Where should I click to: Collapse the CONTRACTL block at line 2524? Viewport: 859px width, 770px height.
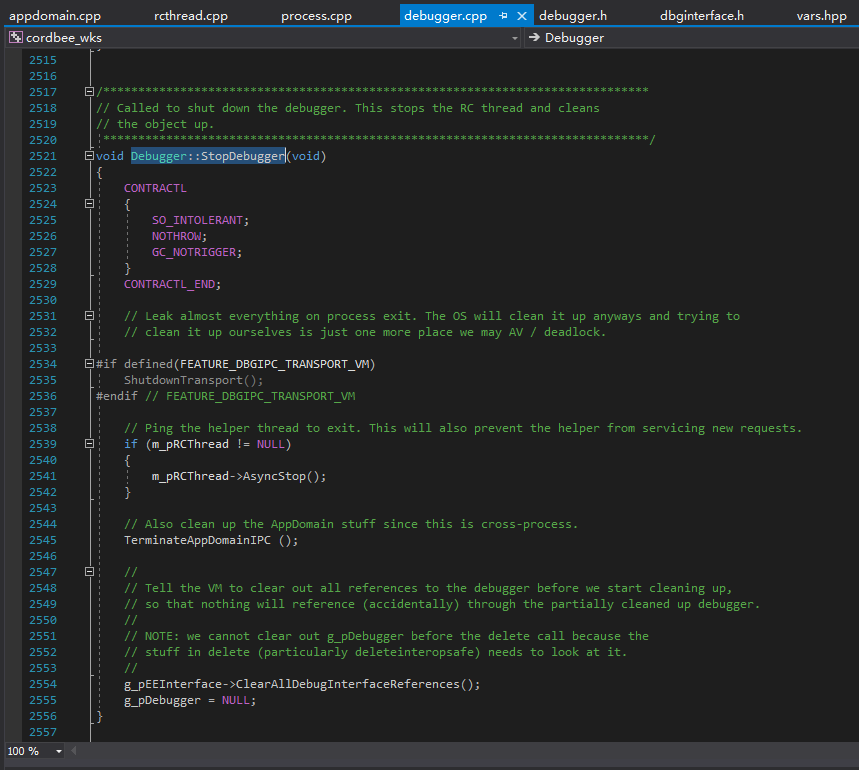tap(90, 204)
